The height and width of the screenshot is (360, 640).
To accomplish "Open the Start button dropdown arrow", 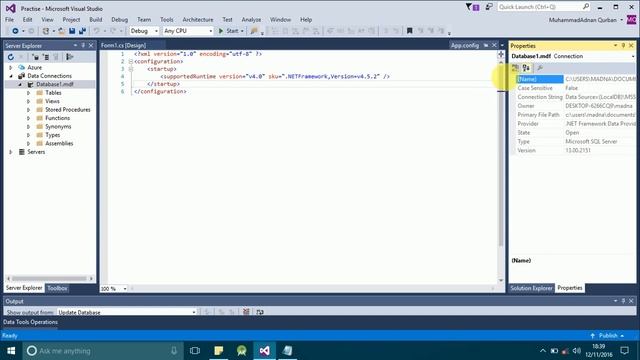I will (x=242, y=31).
